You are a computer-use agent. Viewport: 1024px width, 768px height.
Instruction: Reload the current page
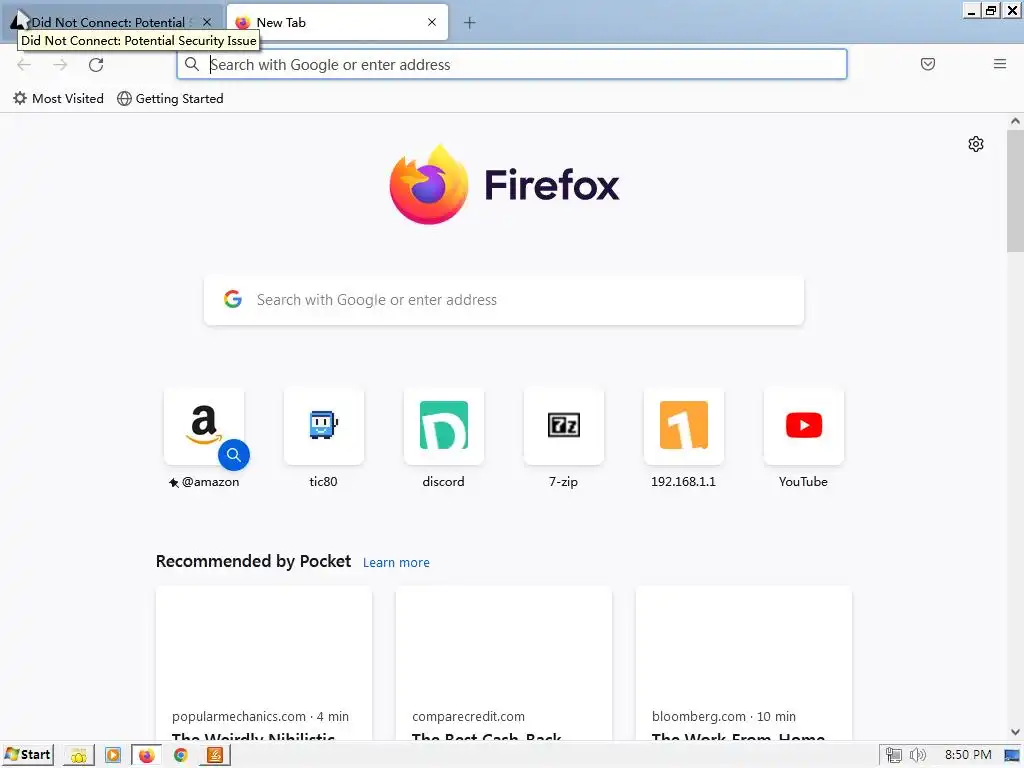point(96,64)
